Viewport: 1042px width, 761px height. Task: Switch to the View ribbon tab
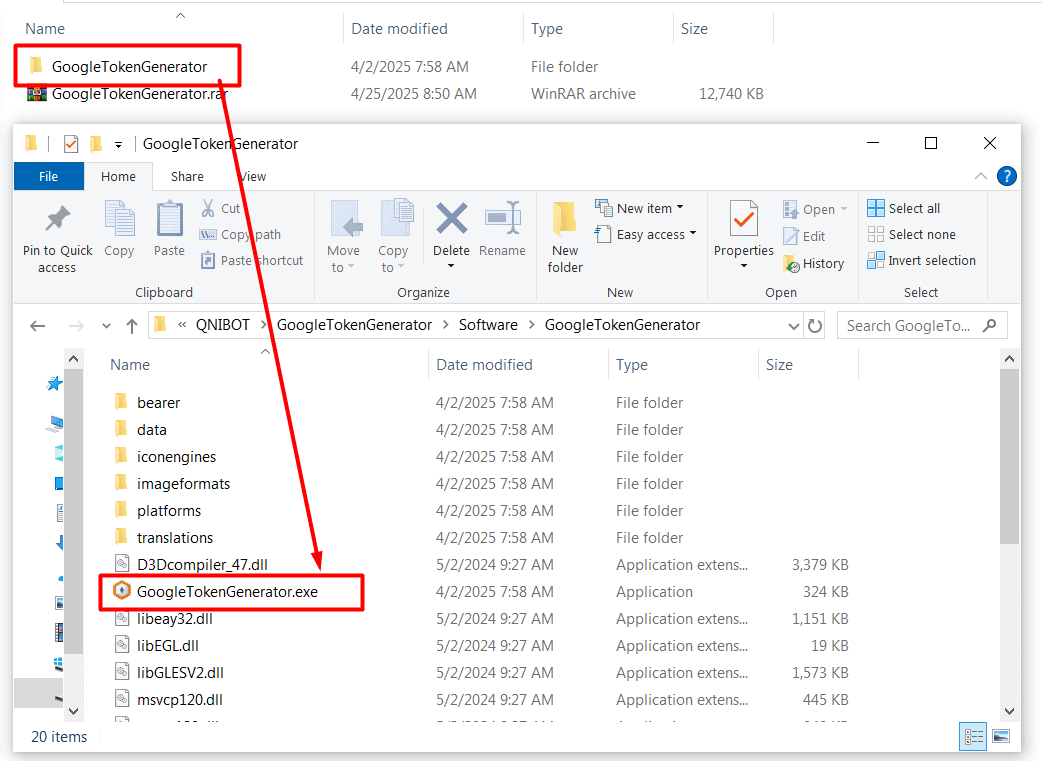[x=253, y=176]
